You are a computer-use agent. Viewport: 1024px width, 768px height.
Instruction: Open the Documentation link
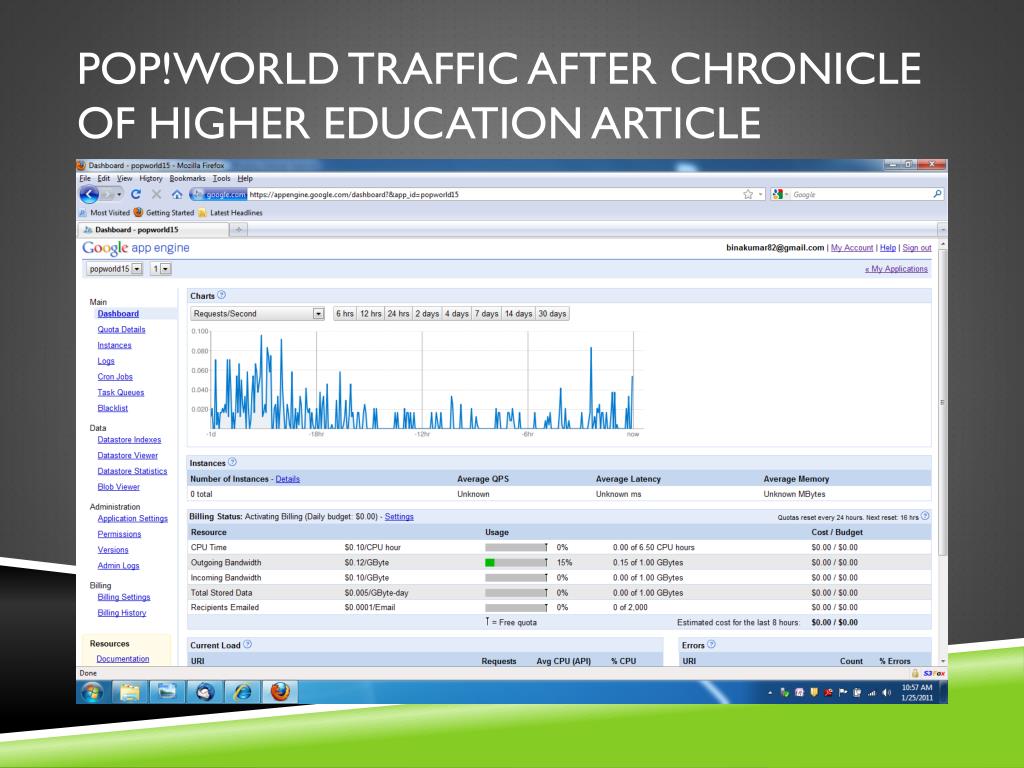(123, 659)
